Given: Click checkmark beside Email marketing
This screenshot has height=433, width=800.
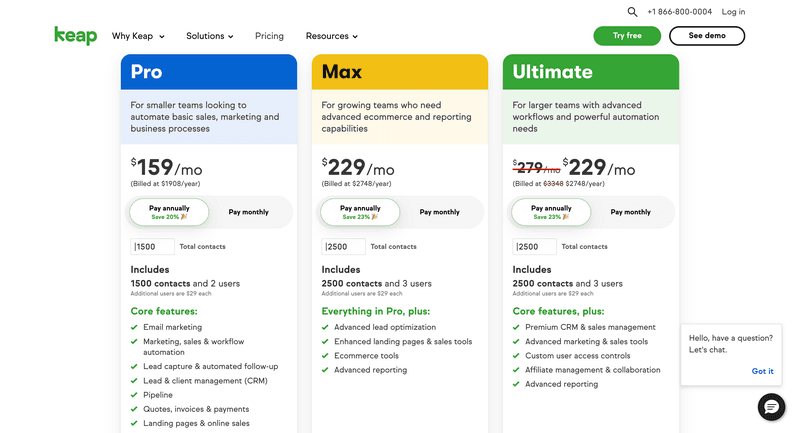Looking at the screenshot, I should 134,327.
